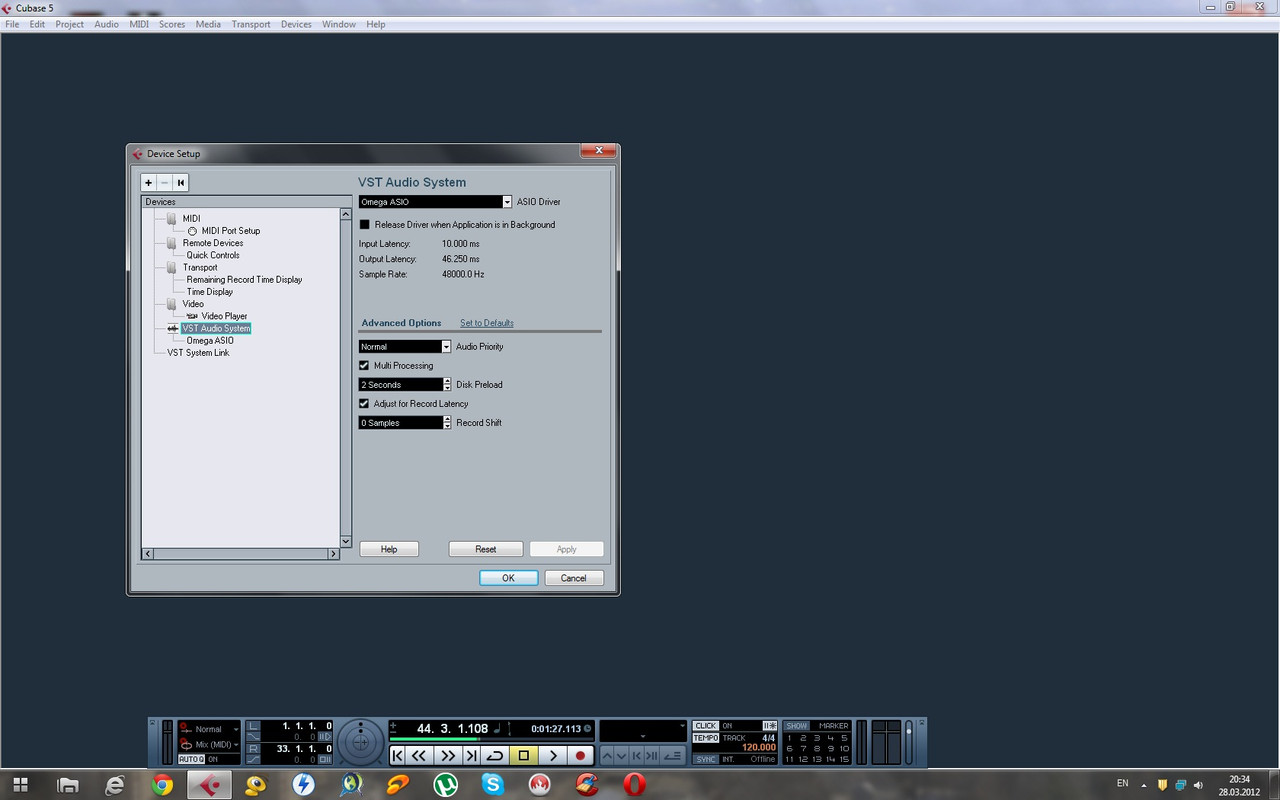1280x800 pixels.
Task: Toggle the SYNC button on transport
Action: coord(706,759)
